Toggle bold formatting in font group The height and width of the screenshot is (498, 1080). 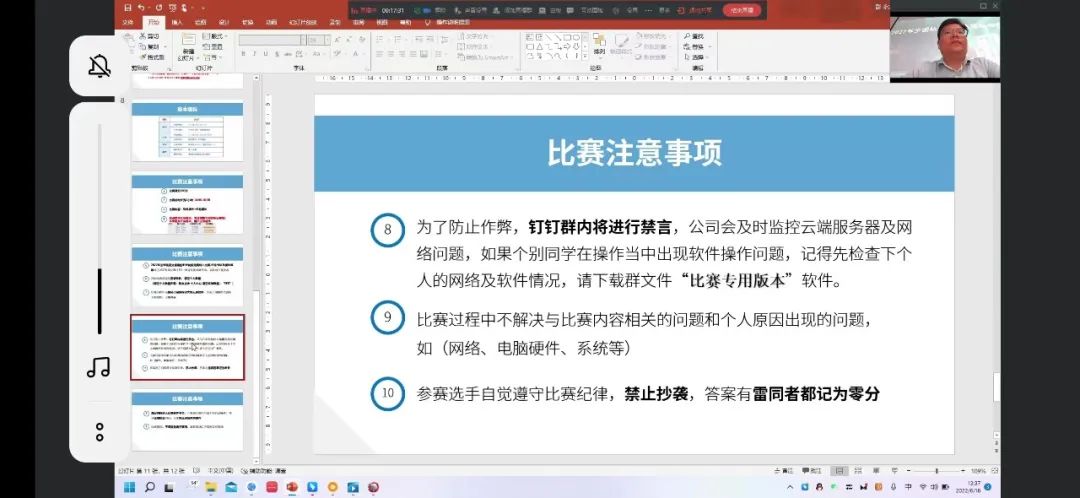point(243,54)
